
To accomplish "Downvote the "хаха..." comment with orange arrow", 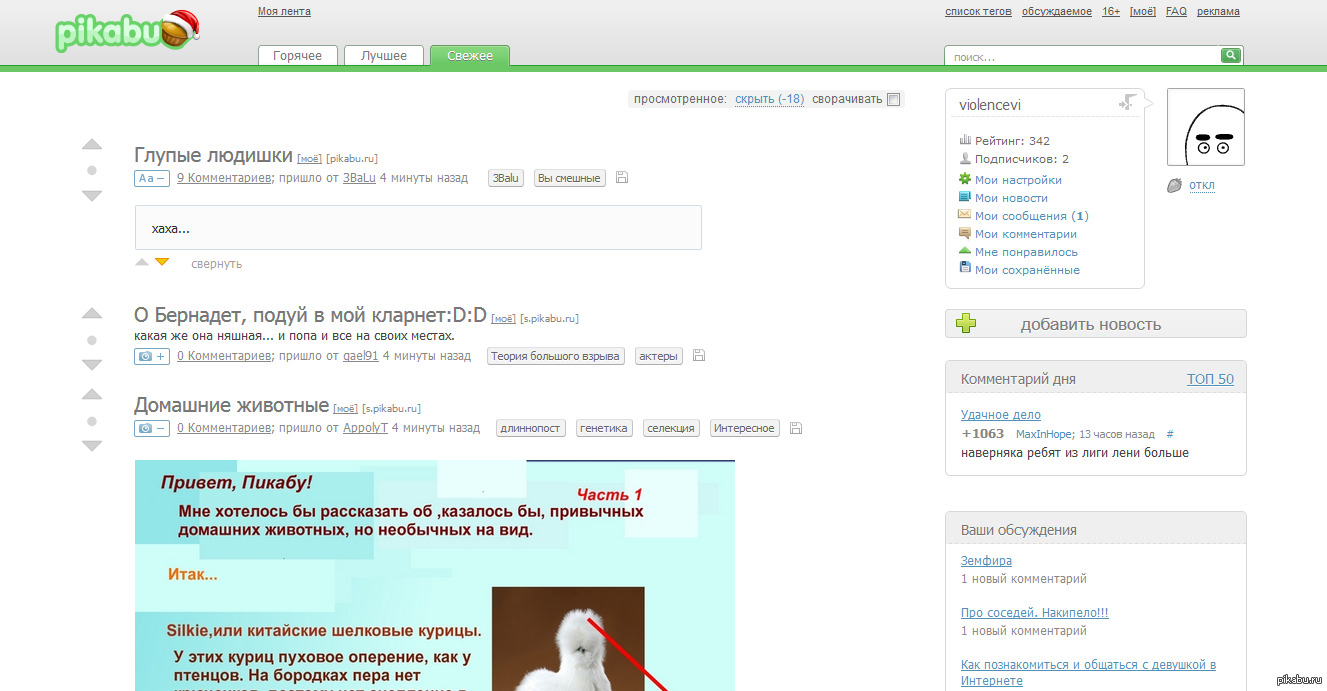I will pyautogui.click(x=162, y=263).
